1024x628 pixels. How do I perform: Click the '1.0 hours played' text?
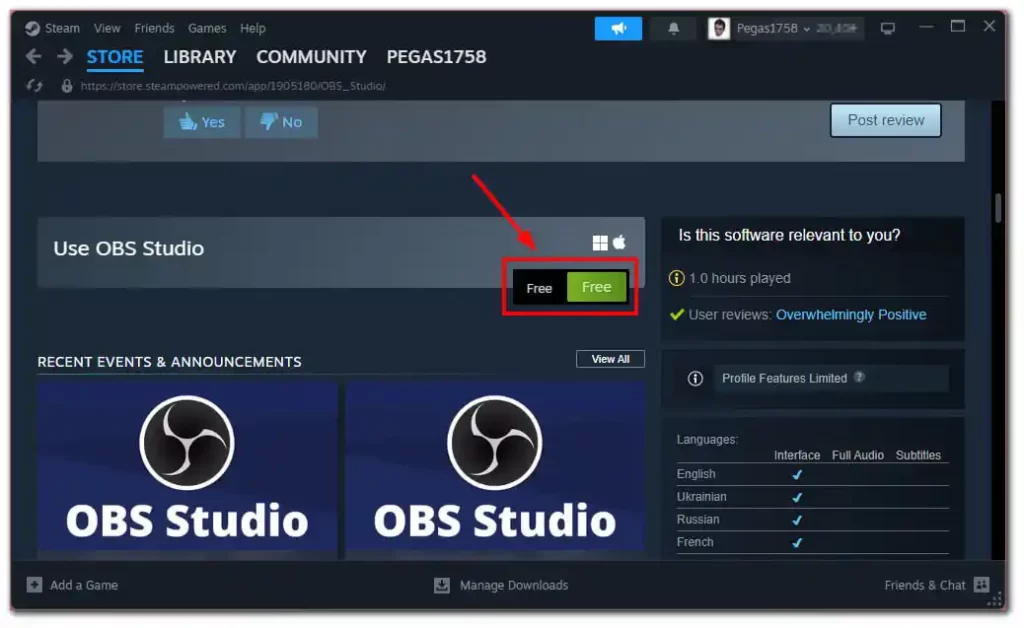[739, 278]
